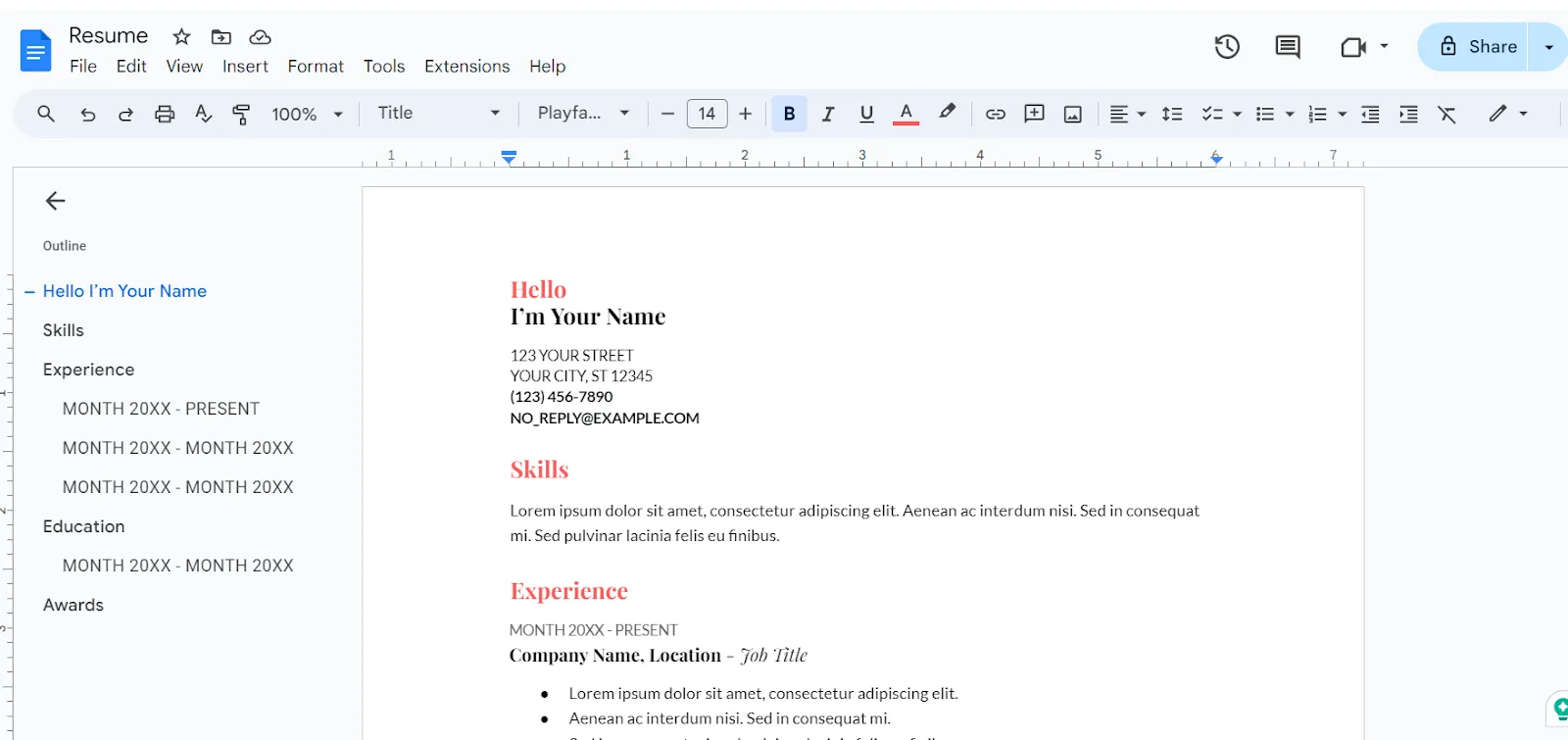Expand the Share options arrow
The width and height of the screenshot is (1568, 740).
pyautogui.click(x=1548, y=47)
